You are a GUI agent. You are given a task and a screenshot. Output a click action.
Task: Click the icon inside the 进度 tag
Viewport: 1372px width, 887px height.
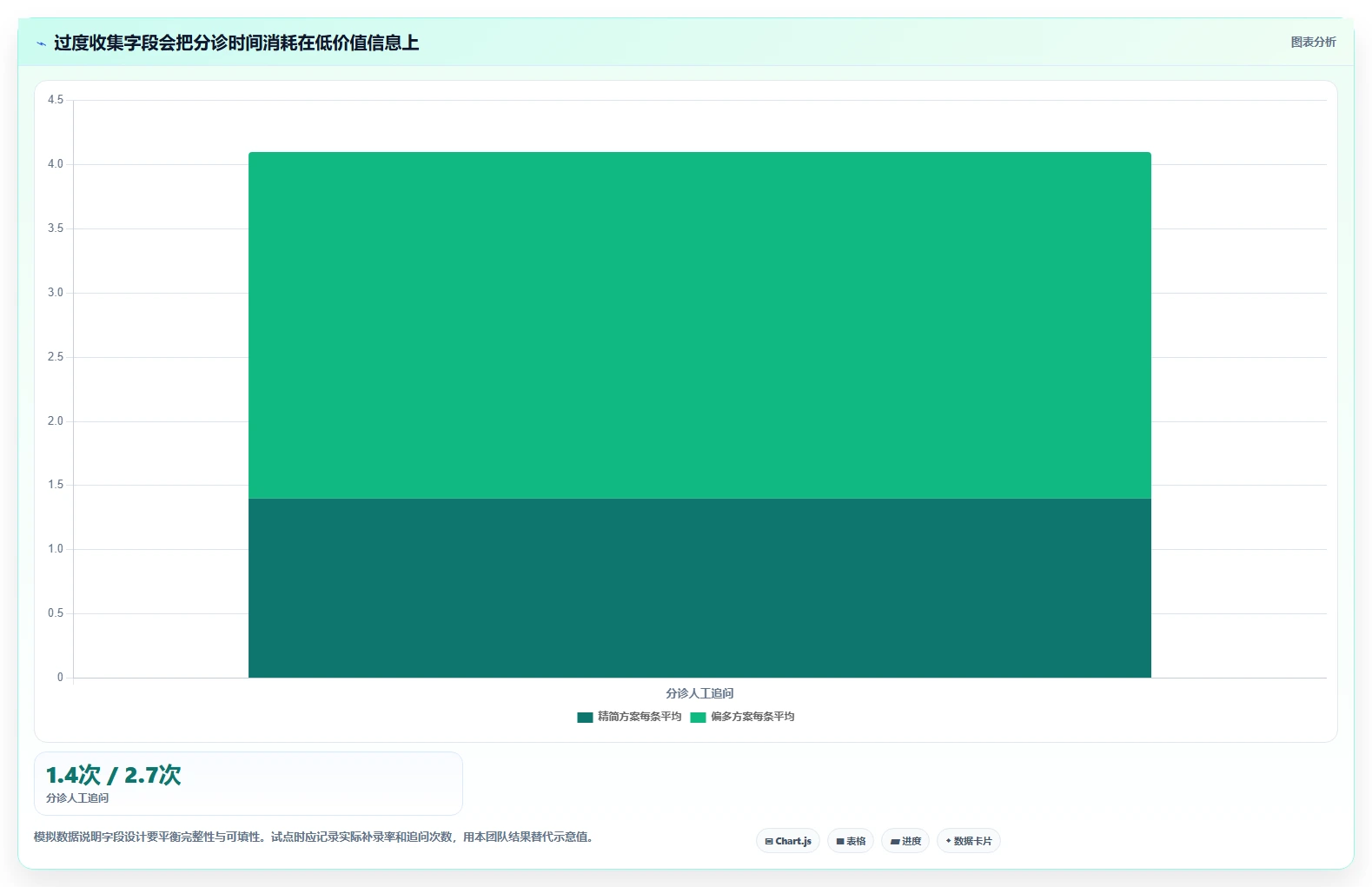click(895, 841)
